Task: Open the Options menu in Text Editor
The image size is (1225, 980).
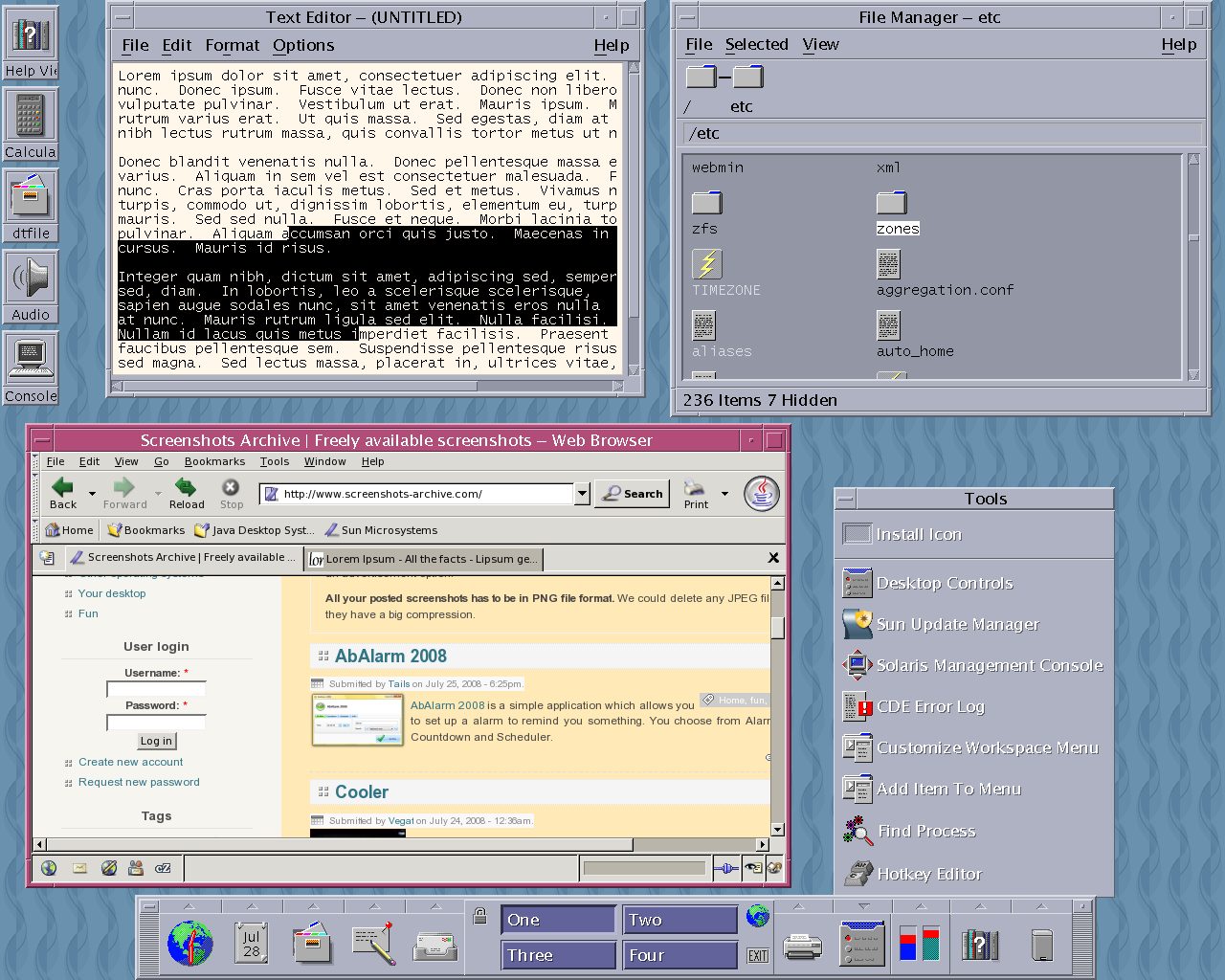Action: tap(303, 45)
